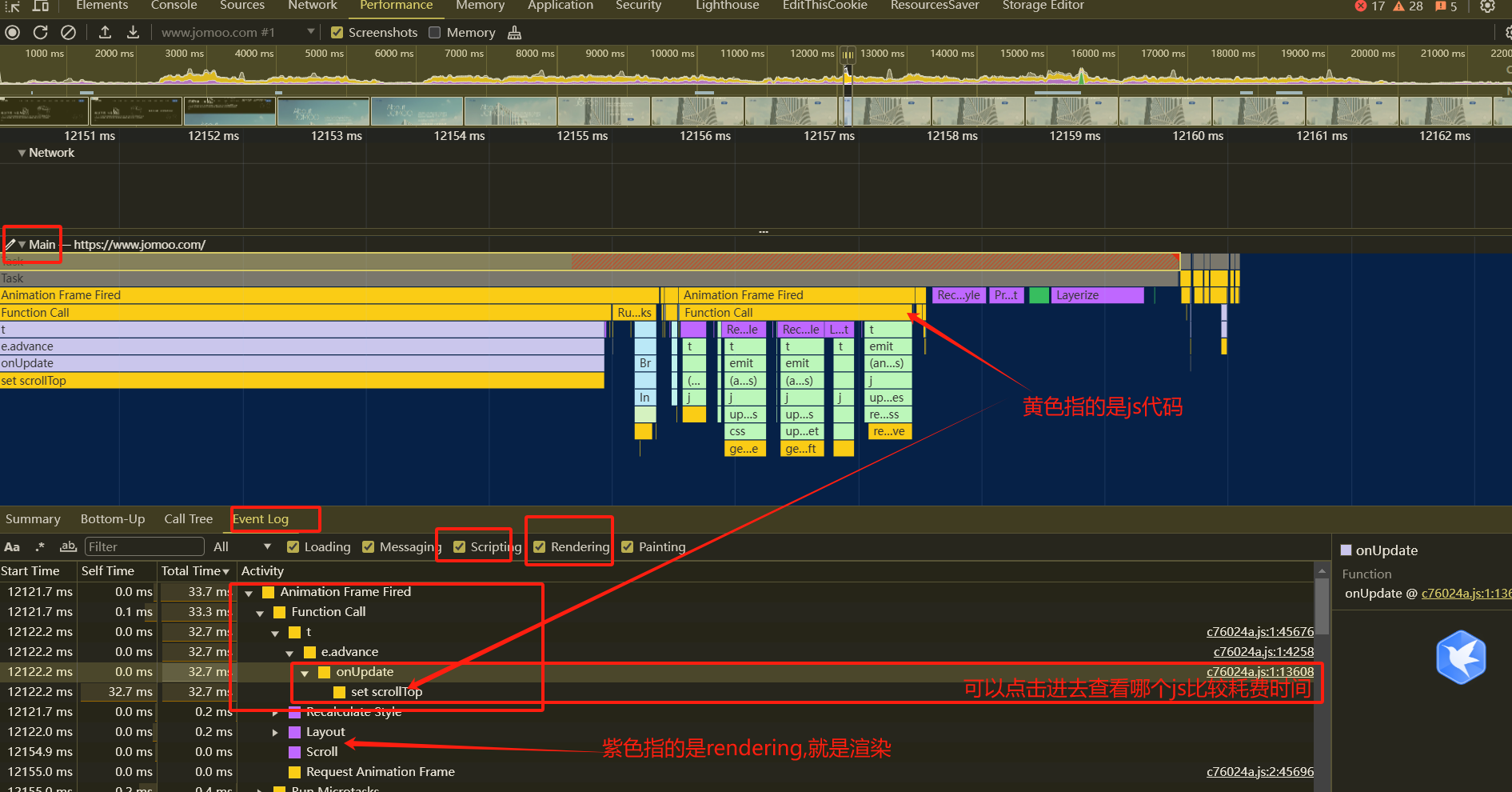
Task: Select the Event Log tab
Action: click(x=261, y=518)
